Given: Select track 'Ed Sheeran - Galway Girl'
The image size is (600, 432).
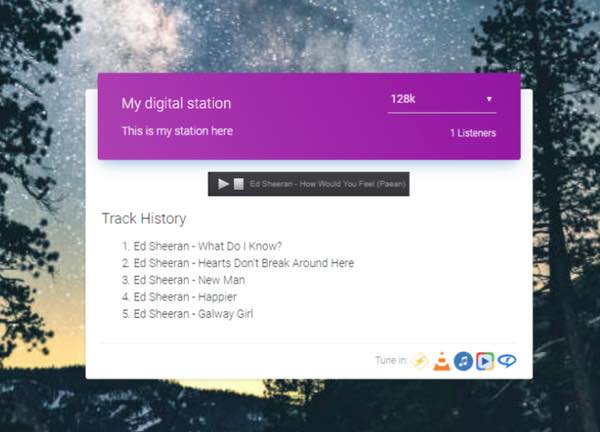Looking at the screenshot, I should [x=193, y=314].
